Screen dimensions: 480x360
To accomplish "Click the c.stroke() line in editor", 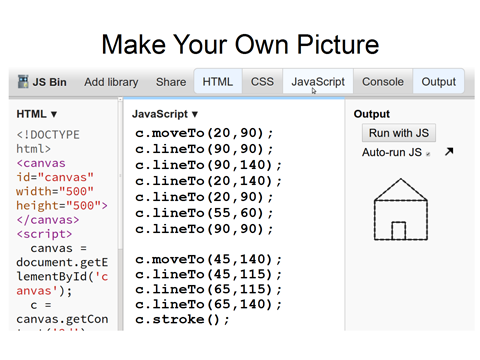I will (x=182, y=319).
